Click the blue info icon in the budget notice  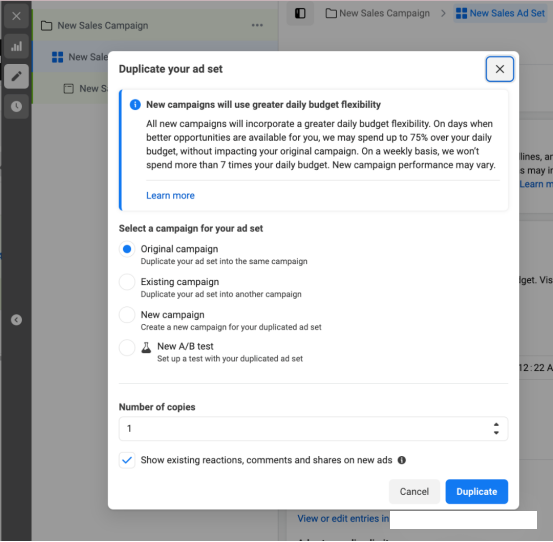click(135, 105)
